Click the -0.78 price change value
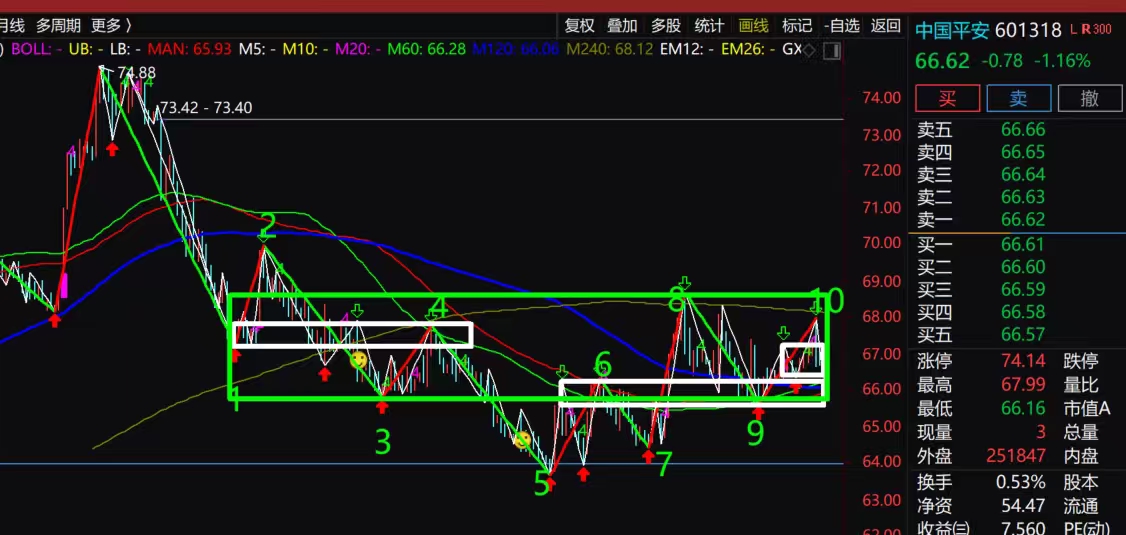The image size is (1126, 535). 1003,61
